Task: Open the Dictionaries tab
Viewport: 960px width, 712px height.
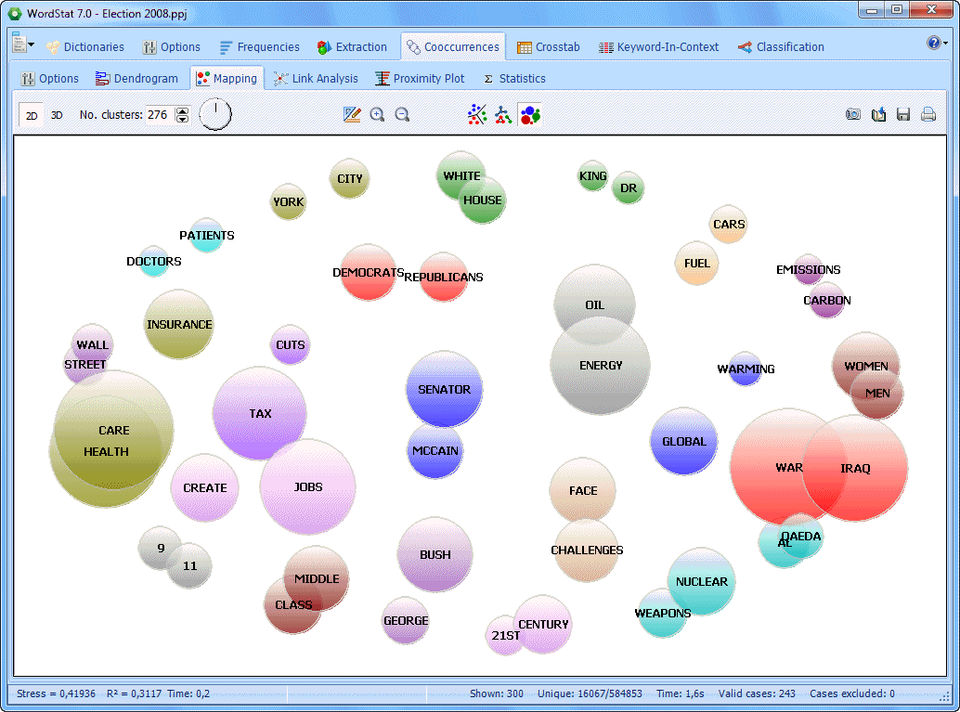Action: [85, 47]
